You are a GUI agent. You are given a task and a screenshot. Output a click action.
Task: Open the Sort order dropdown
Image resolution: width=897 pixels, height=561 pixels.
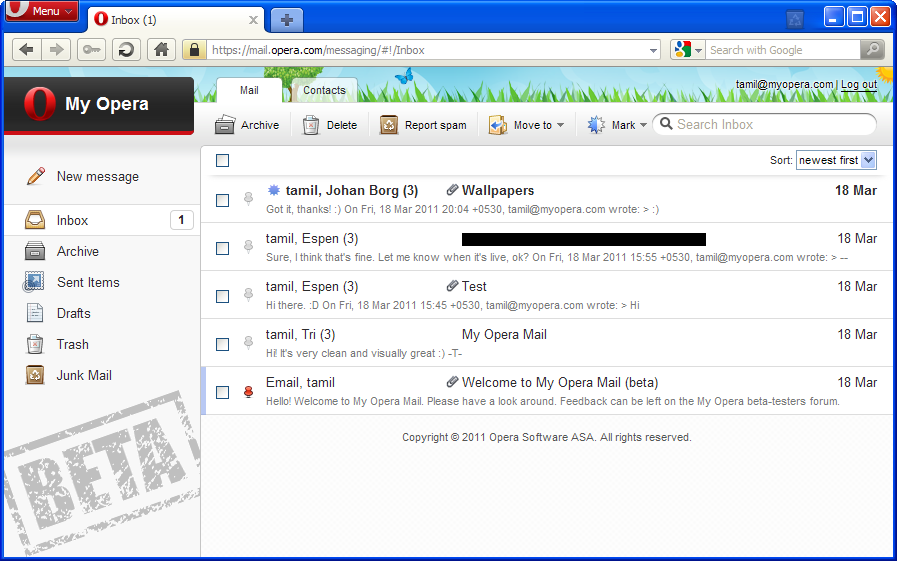[x=836, y=160]
